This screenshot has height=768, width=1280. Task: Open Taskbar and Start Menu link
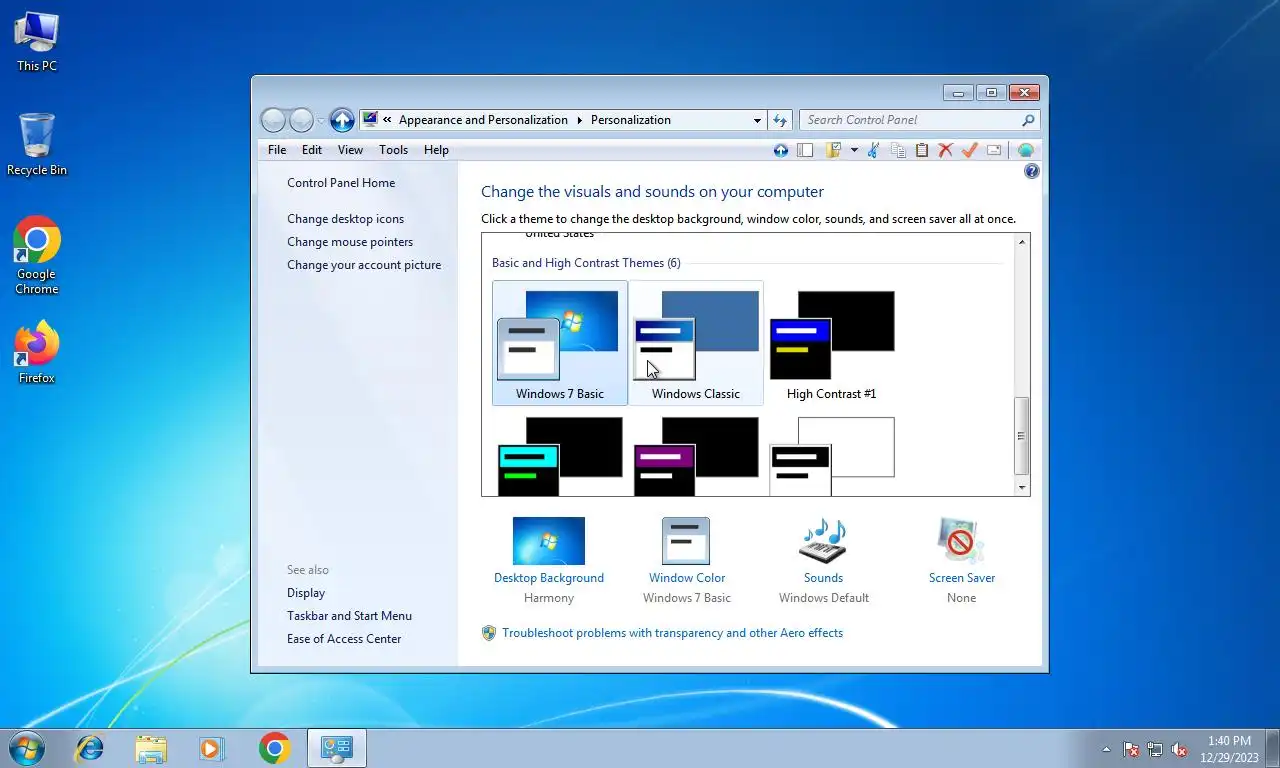coord(349,616)
